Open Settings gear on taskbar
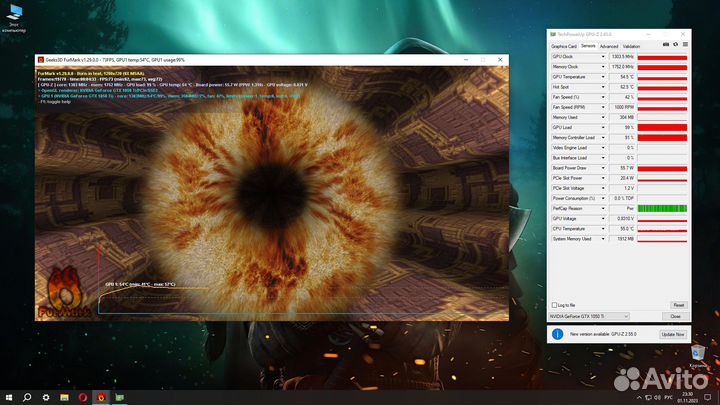 tap(46, 397)
